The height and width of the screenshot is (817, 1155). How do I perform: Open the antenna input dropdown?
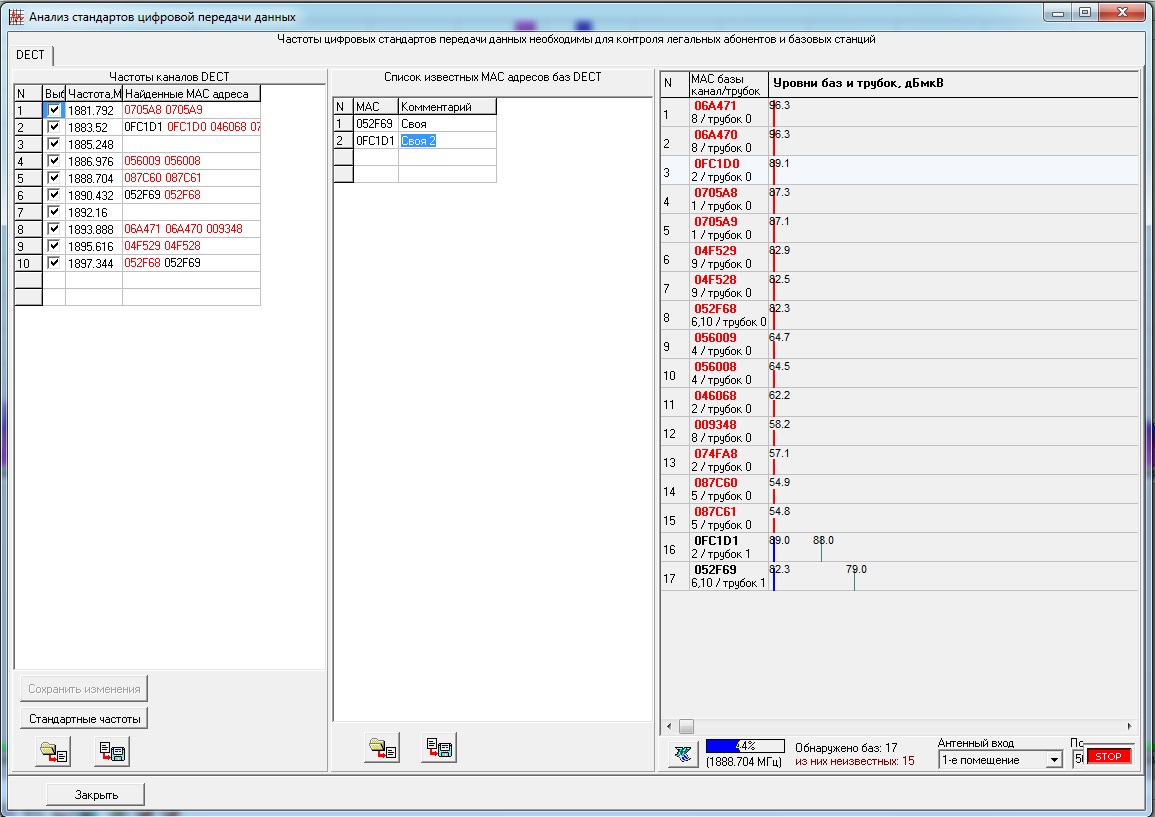(x=1055, y=760)
